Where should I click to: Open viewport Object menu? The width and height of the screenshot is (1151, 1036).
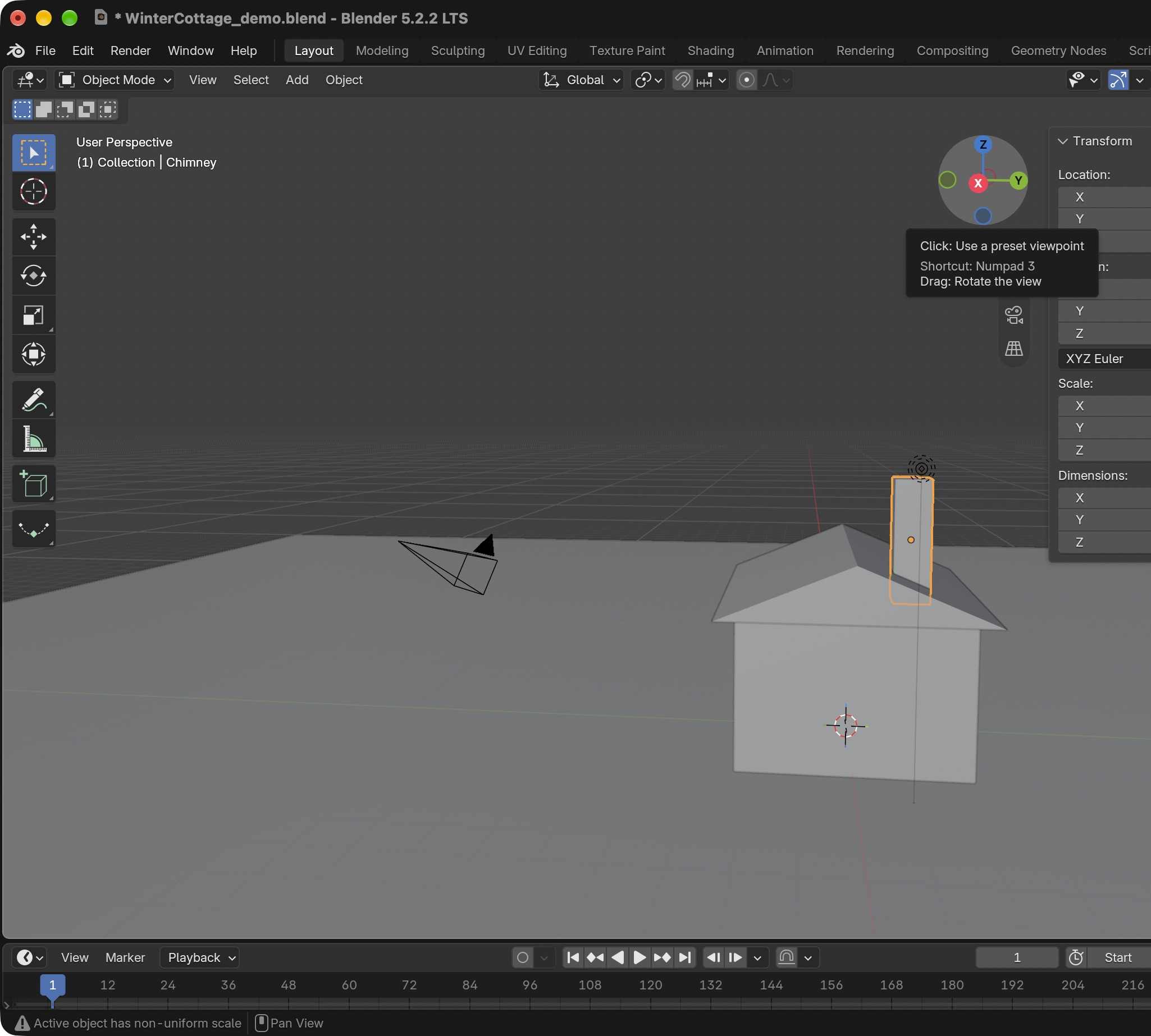tap(344, 80)
